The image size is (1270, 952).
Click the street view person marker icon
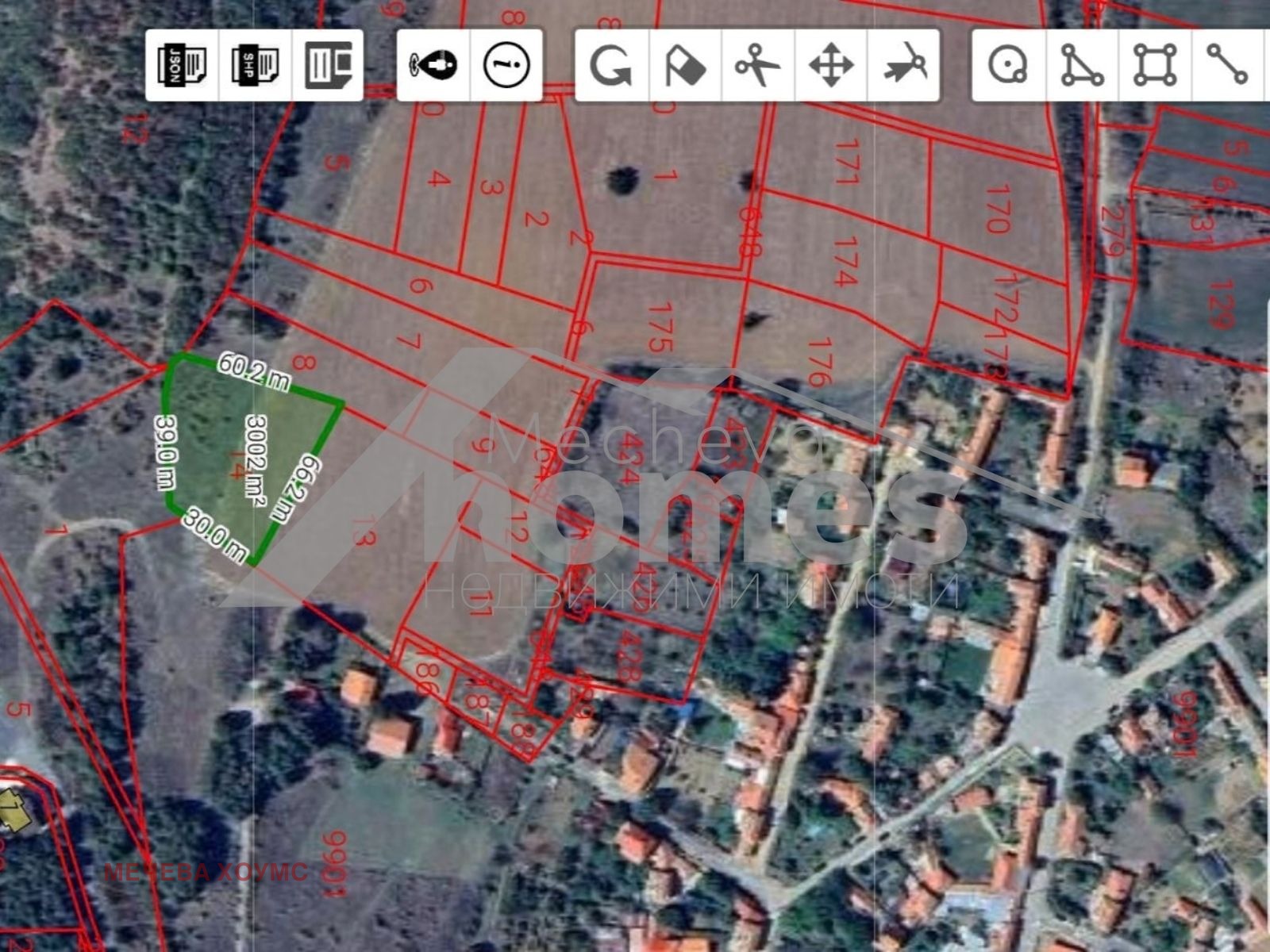pyautogui.click(x=433, y=65)
